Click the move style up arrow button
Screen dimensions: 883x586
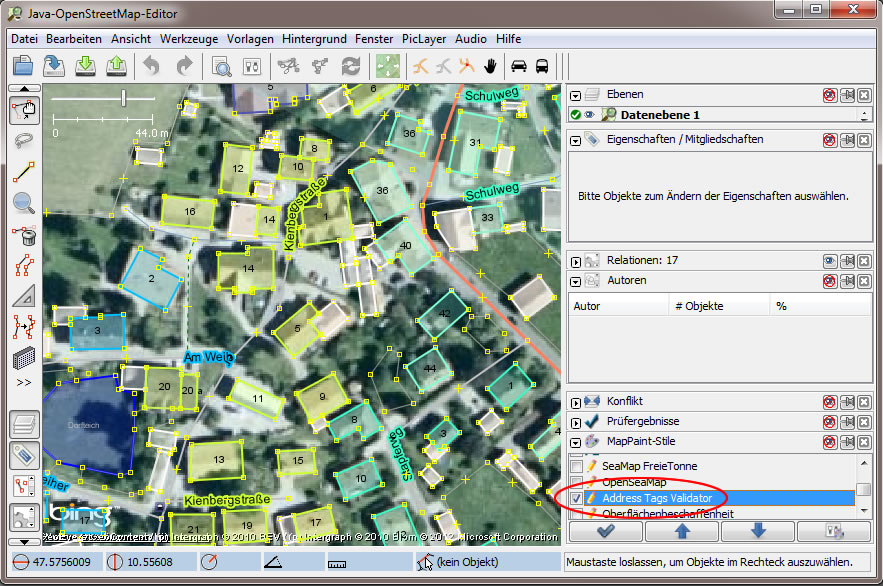[680, 531]
